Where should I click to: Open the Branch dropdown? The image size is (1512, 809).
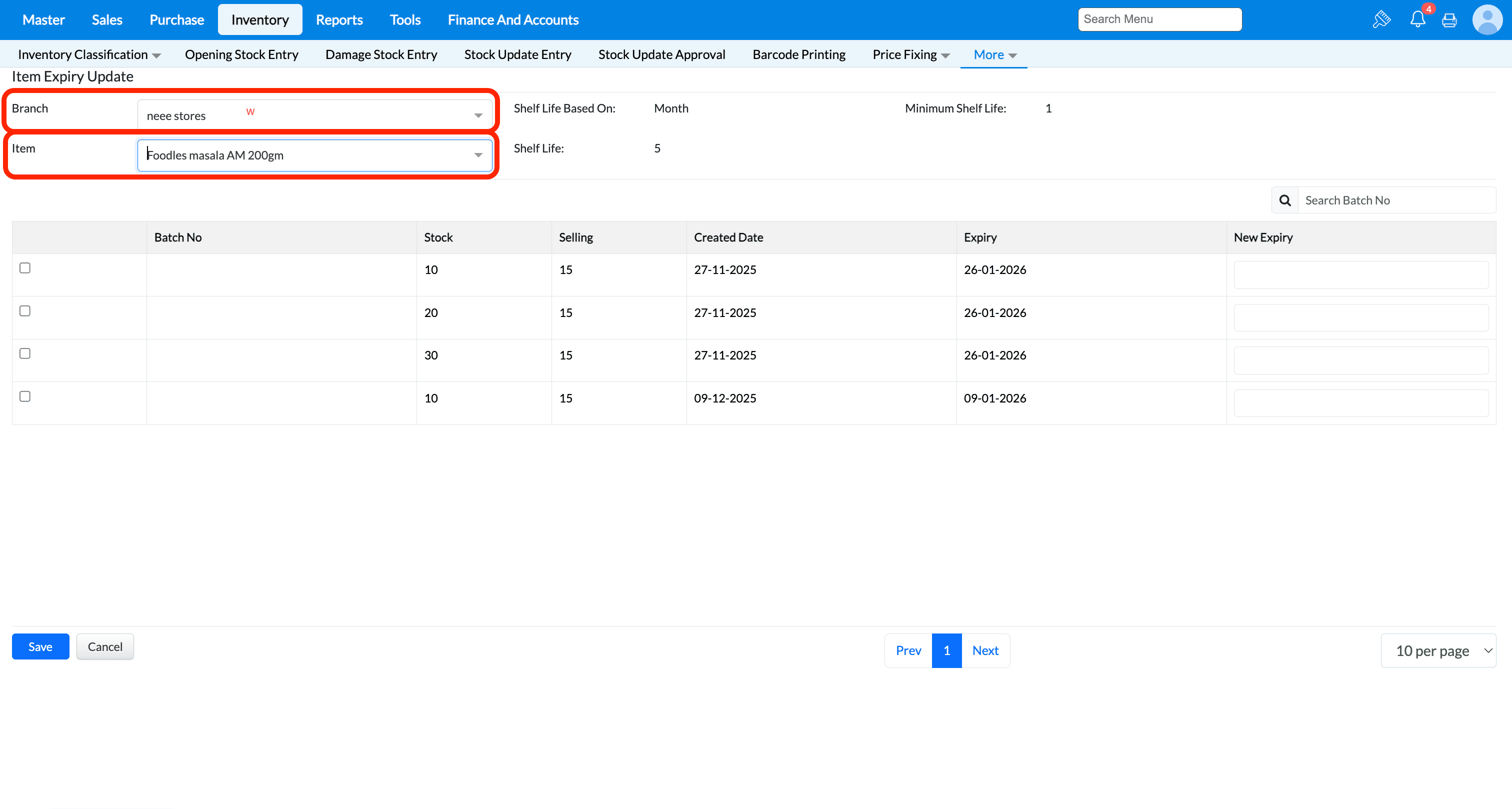coord(314,115)
